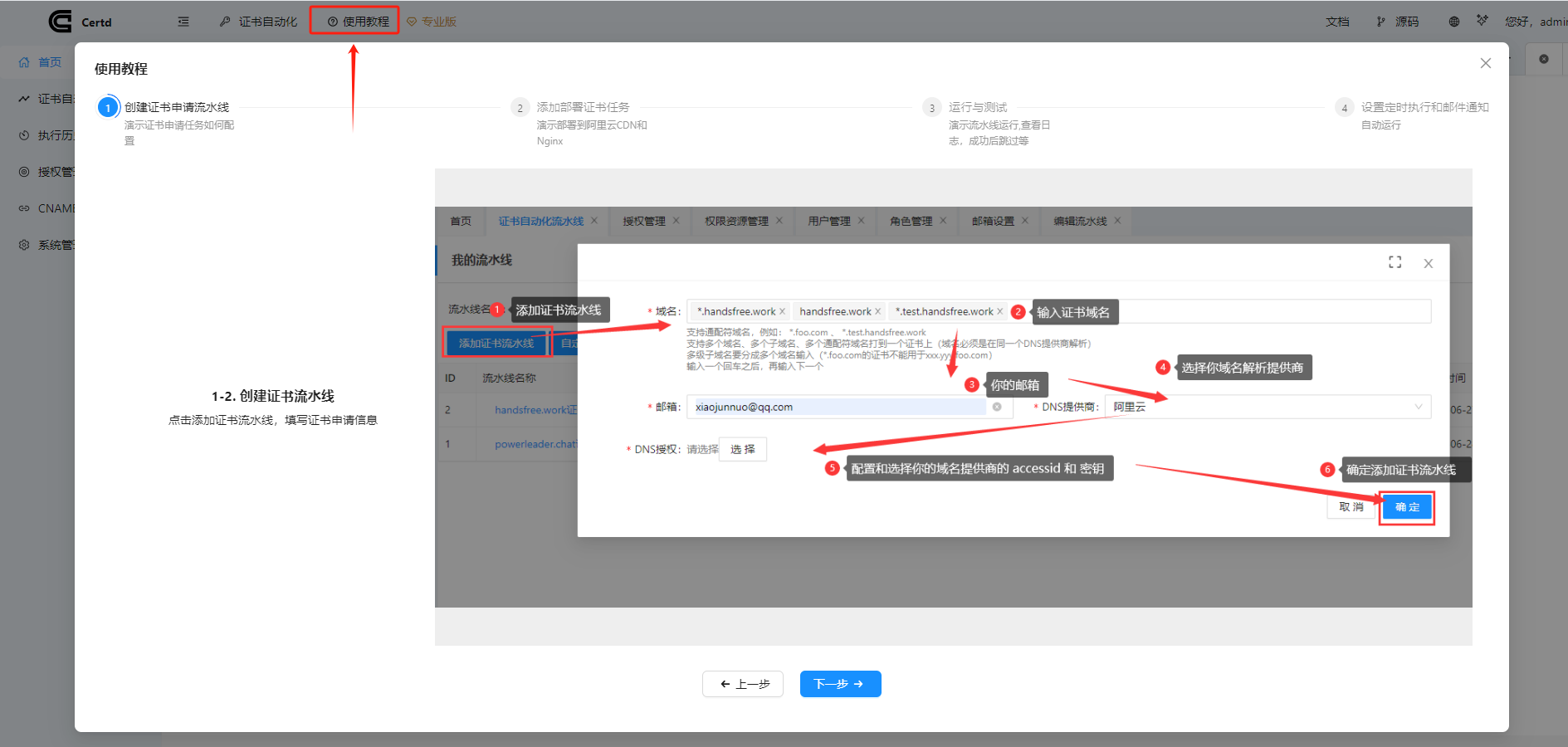Image resolution: width=1568 pixels, height=747 pixels.
Task: Click the language globe icon
Action: tap(1453, 22)
